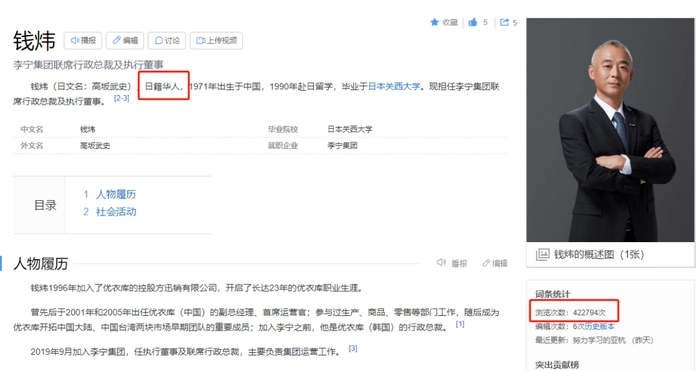Image resolution: width=700 pixels, height=371 pixels.
Task: Click the [2-3] citation reference
Action: pos(121,98)
